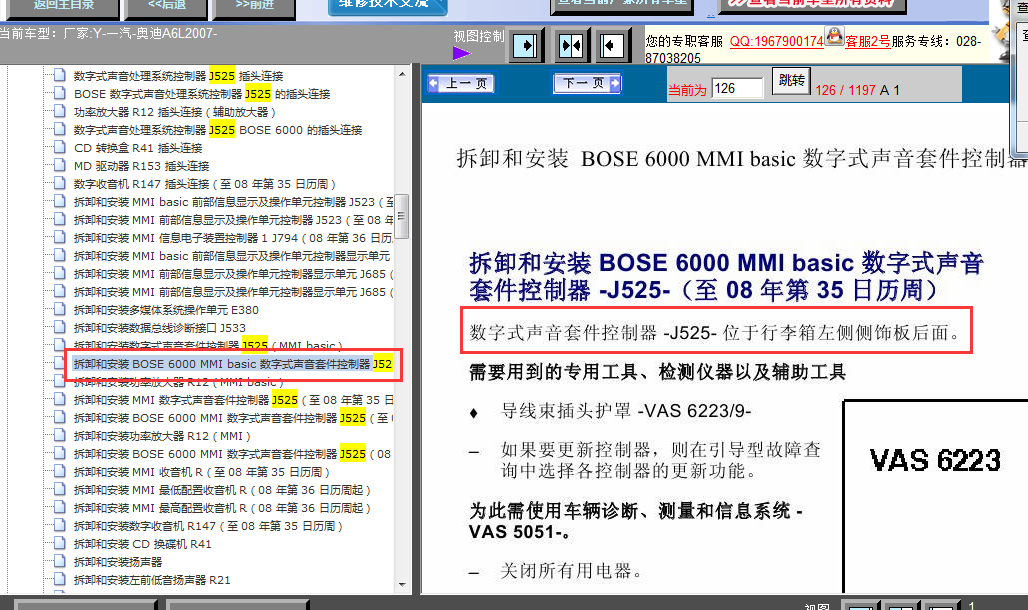
Task: Click the split-both-panes view control icon
Action: [x=571, y=46]
